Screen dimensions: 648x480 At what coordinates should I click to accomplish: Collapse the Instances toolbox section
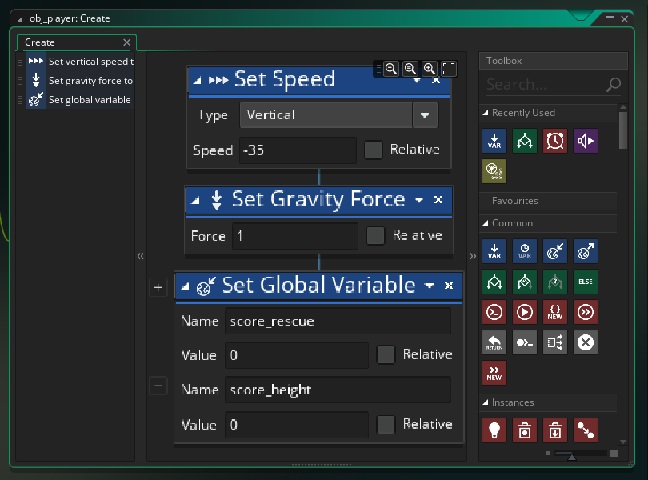pos(486,403)
